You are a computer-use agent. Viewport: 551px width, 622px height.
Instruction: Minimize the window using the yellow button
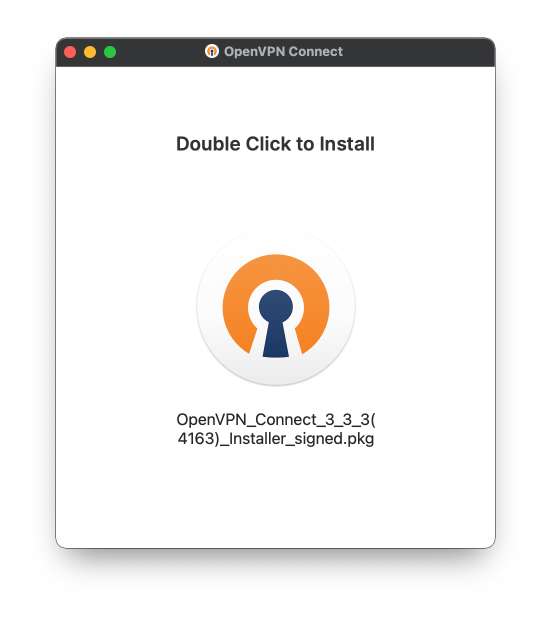tap(90, 52)
